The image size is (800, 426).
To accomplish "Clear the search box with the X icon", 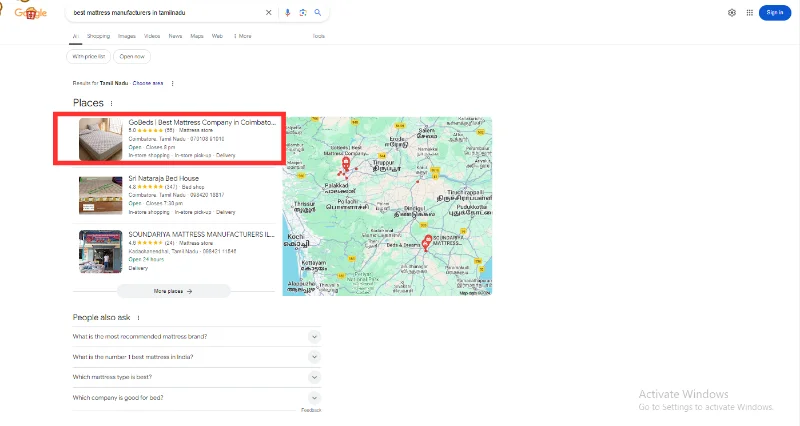I will click(268, 13).
